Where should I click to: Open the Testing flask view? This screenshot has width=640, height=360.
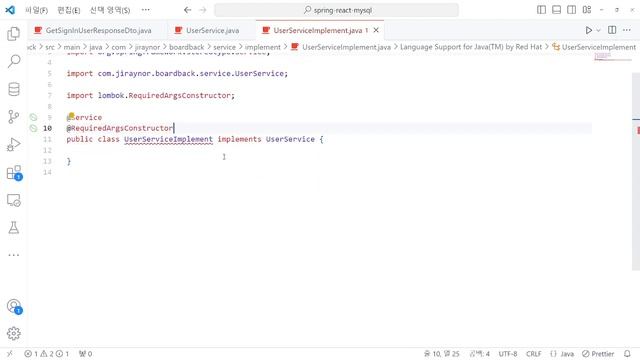pos(13,228)
